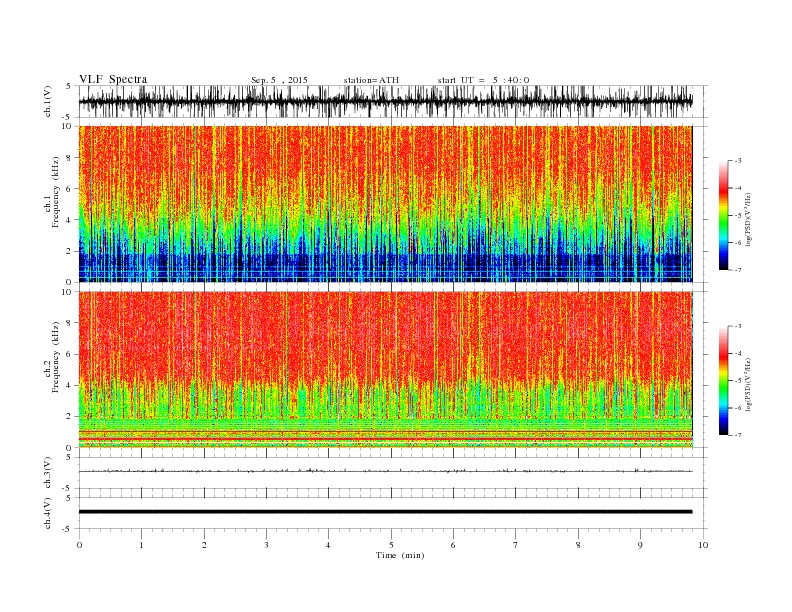Click time axis tick label "1"
Viewport: 792px width, 612px height.
(141, 545)
